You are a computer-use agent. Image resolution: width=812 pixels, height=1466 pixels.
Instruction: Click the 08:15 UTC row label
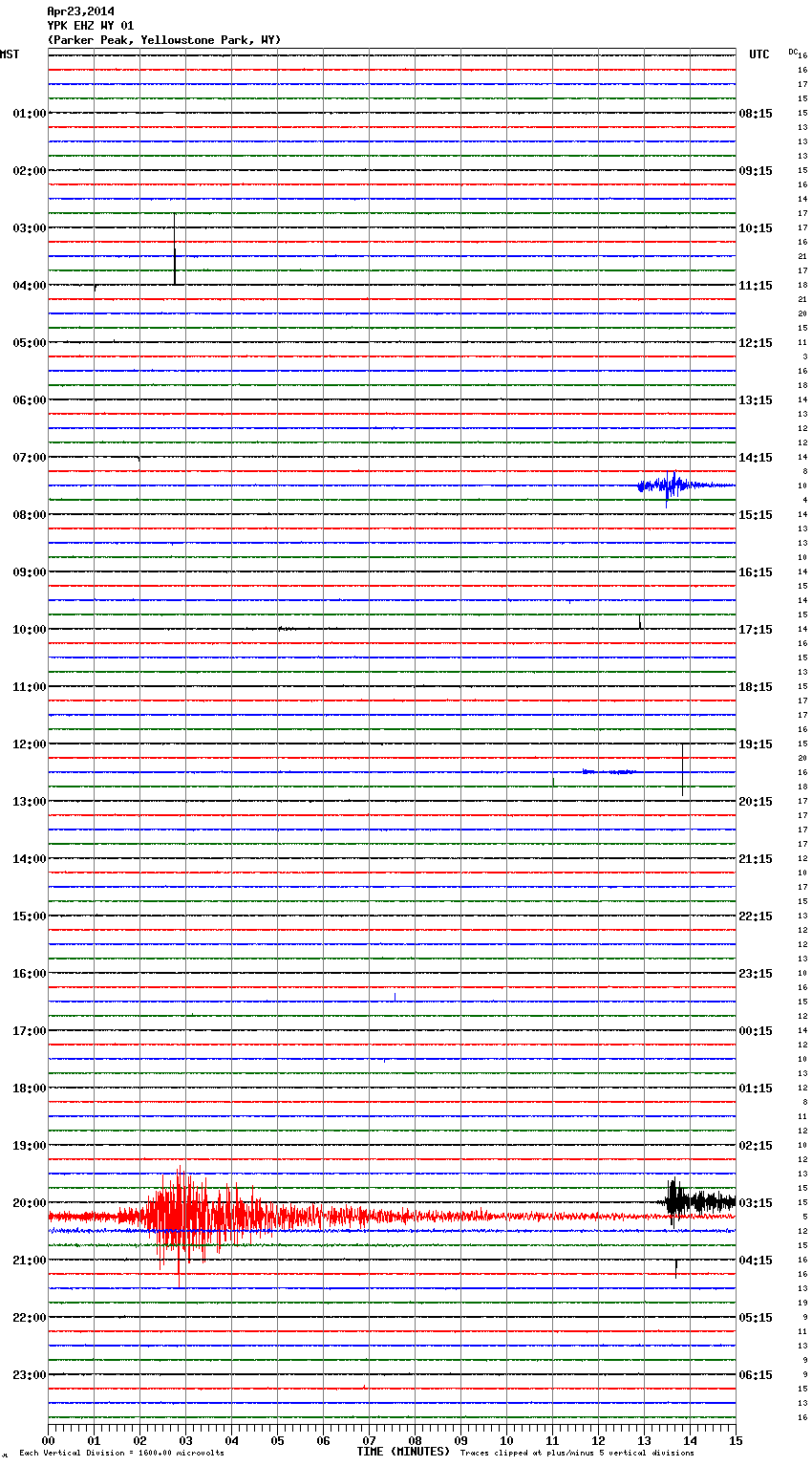pos(756,114)
